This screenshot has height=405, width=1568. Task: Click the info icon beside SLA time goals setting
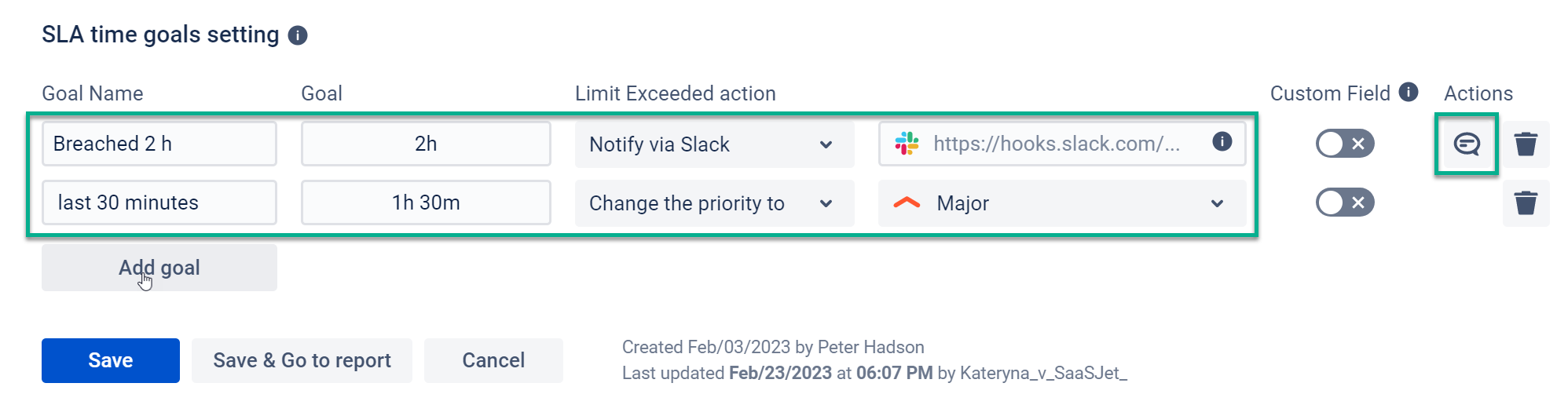pos(298,35)
